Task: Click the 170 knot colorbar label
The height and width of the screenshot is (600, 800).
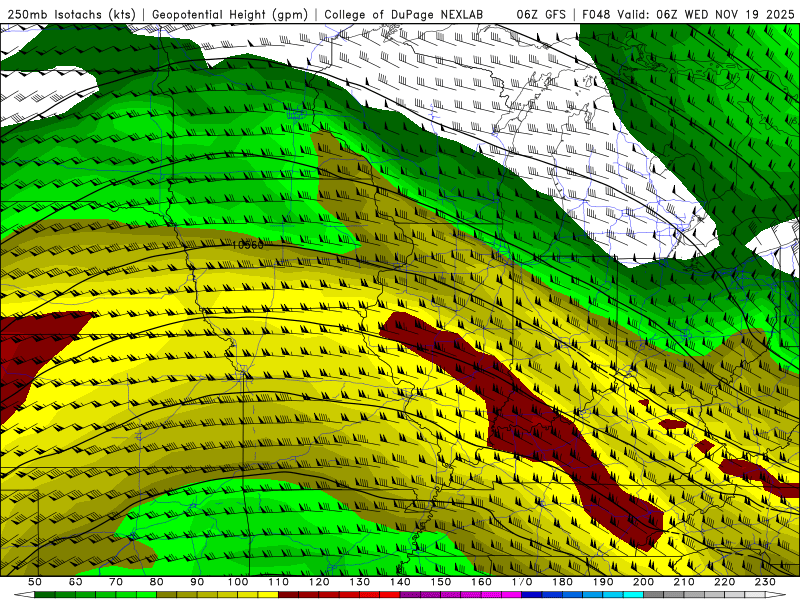Action: [522, 582]
